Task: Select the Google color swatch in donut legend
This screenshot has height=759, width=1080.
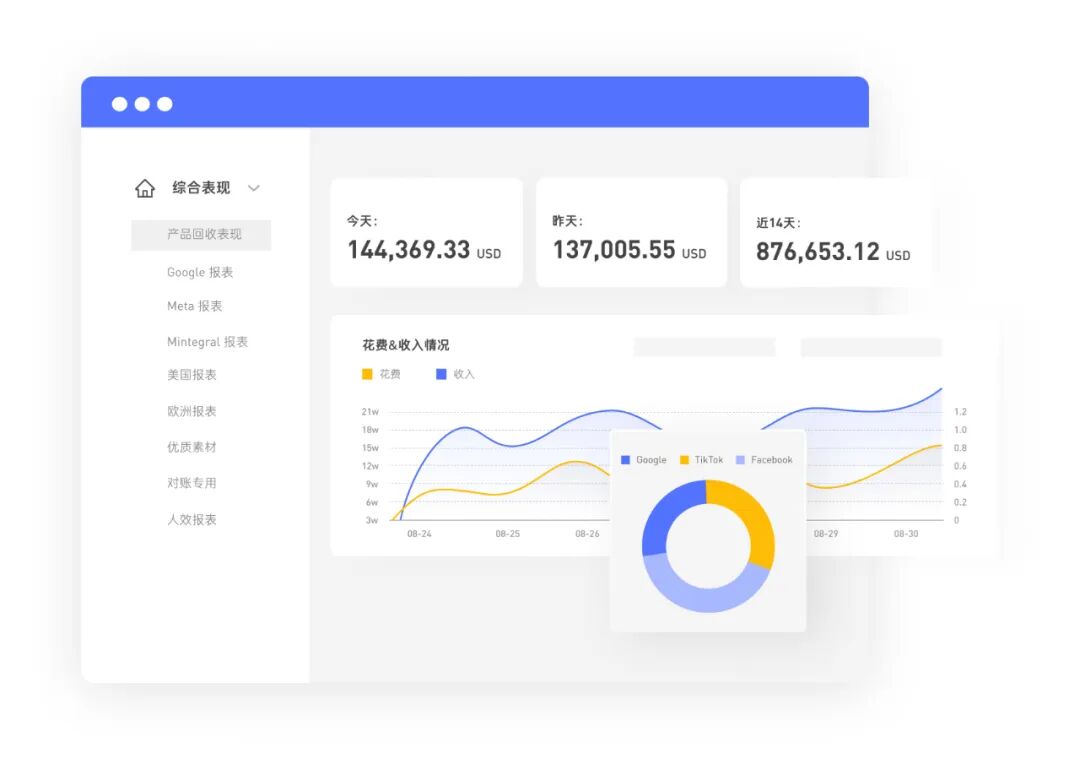Action: tap(626, 460)
